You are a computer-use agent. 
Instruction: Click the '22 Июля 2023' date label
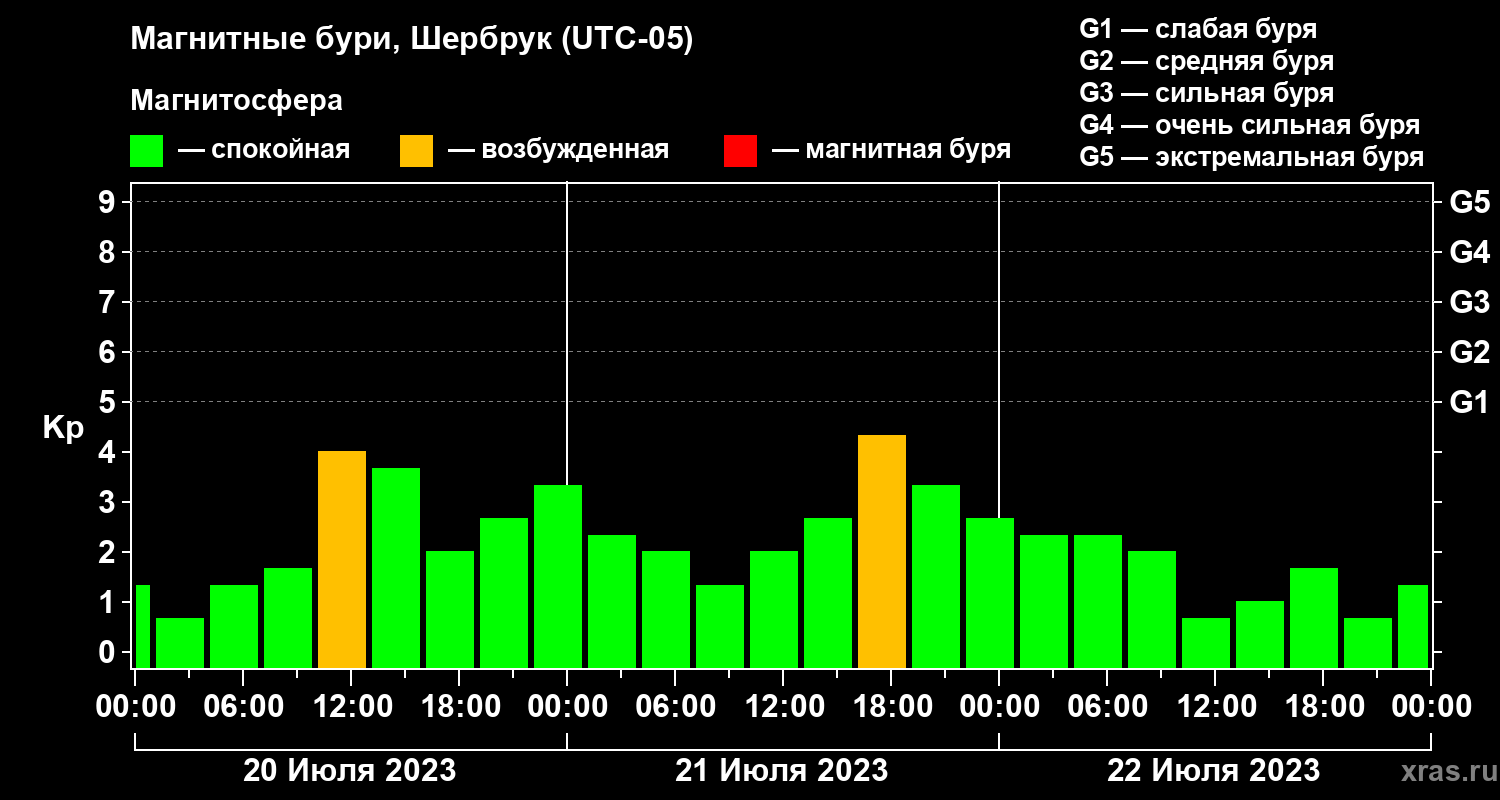tap(1214, 771)
